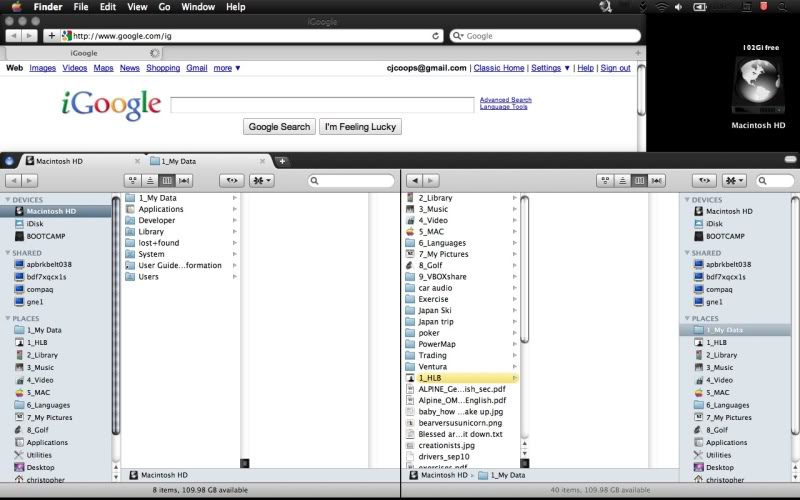Open the Advanced Search link
800x500 pixels.
pyautogui.click(x=506, y=100)
